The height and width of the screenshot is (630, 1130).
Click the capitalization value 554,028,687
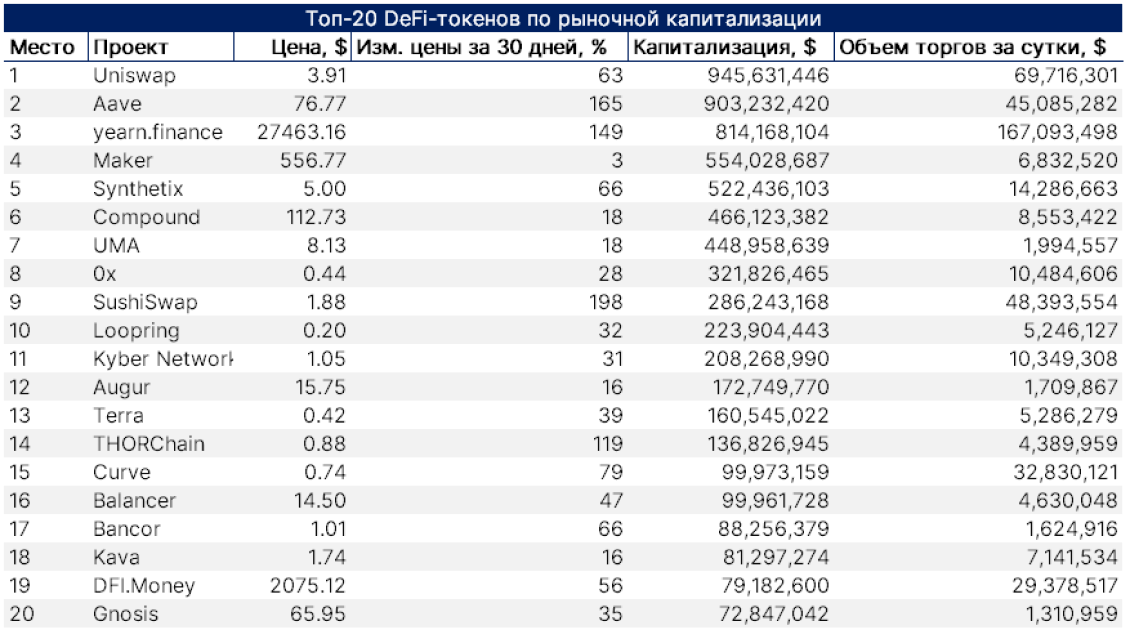[767, 160]
